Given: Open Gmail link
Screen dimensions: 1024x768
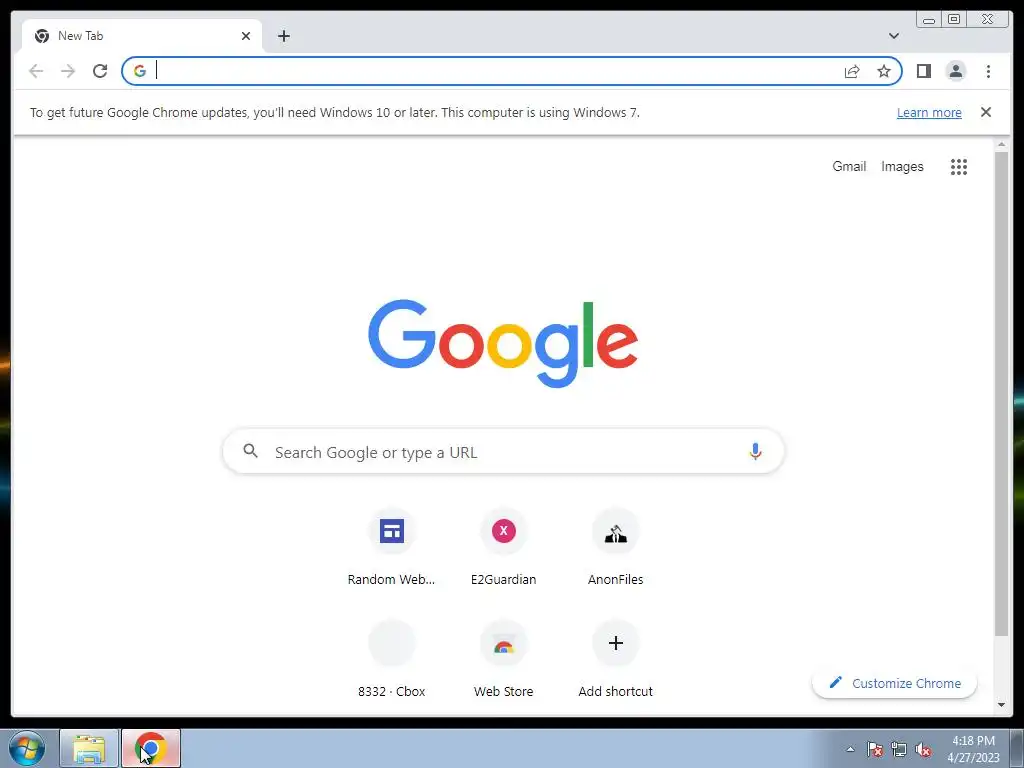Looking at the screenshot, I should (849, 167).
